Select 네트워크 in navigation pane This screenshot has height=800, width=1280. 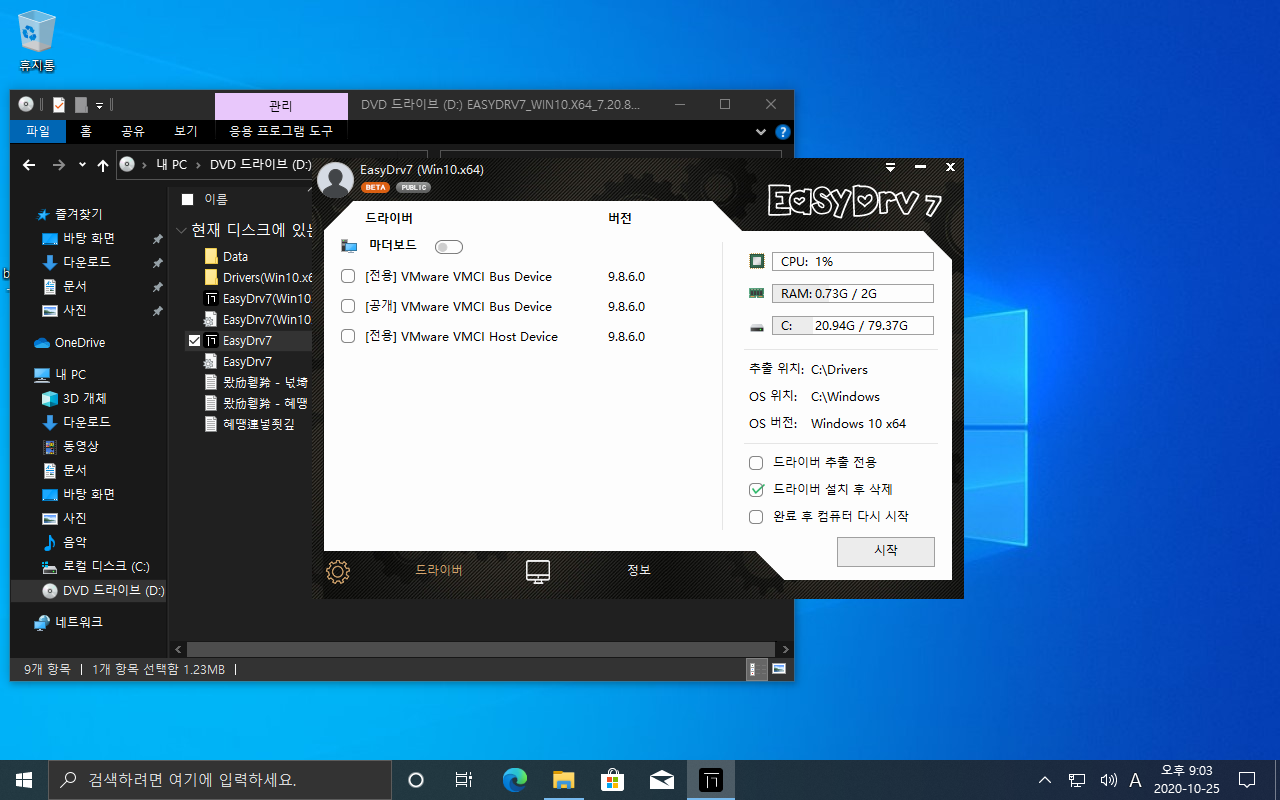[79, 622]
